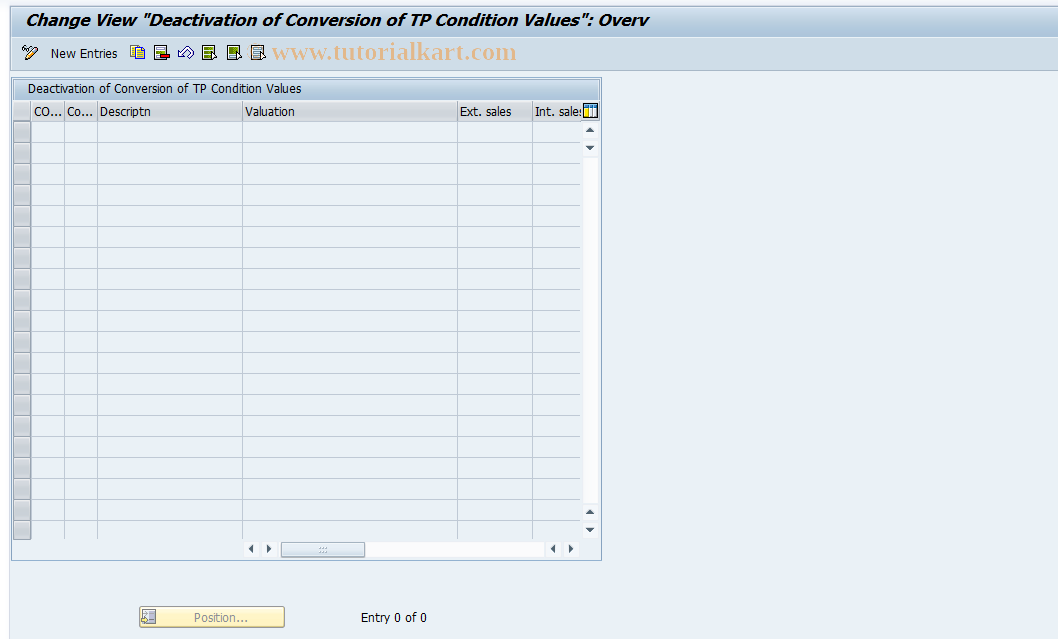This screenshot has width=1058, height=639.
Task: Click the far-right scroll-right arrow
Action: point(571,549)
